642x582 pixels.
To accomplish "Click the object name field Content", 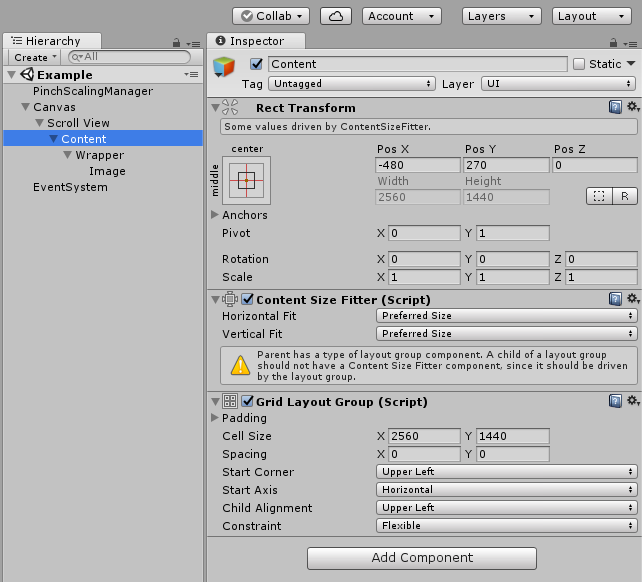I will pos(418,64).
